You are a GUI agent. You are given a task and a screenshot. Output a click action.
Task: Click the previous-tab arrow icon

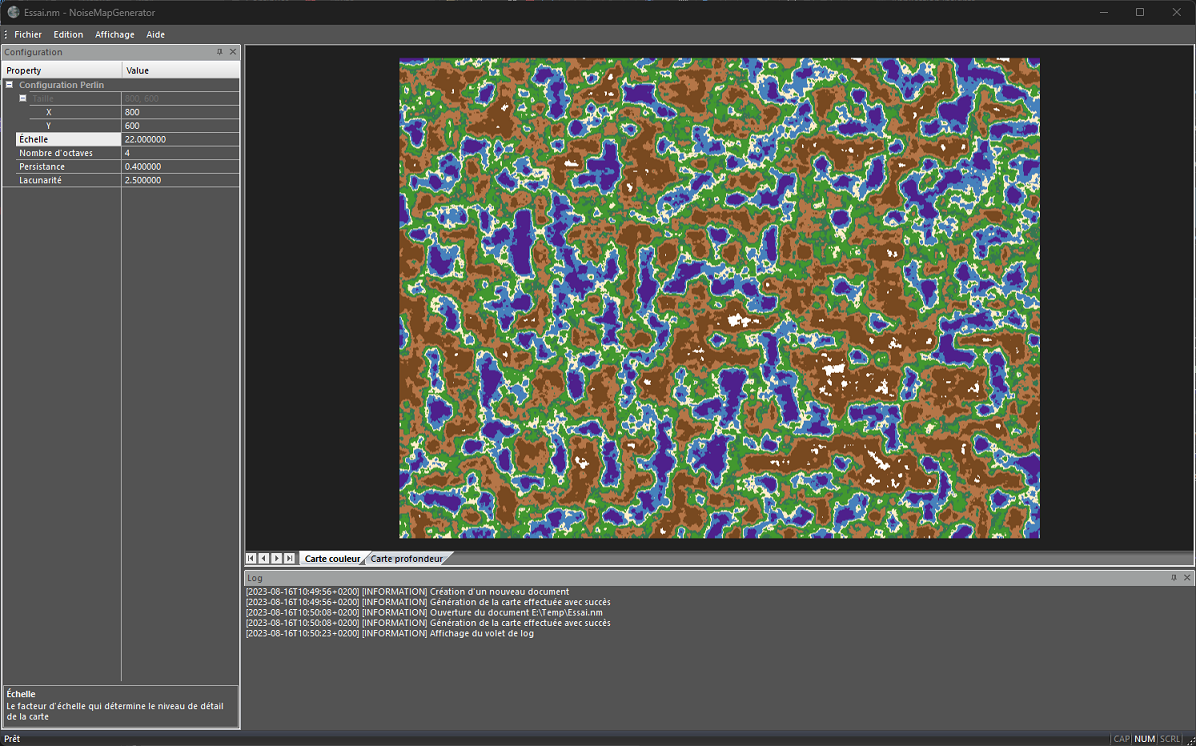263,558
